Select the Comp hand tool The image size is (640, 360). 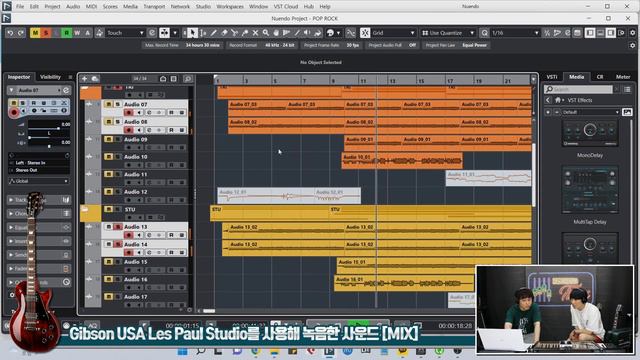[x=276, y=33]
